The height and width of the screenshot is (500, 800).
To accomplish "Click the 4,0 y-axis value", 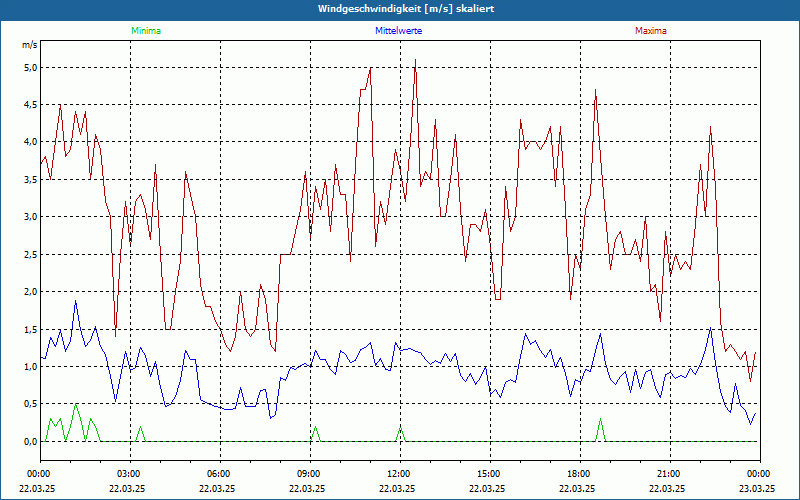I will point(30,142).
